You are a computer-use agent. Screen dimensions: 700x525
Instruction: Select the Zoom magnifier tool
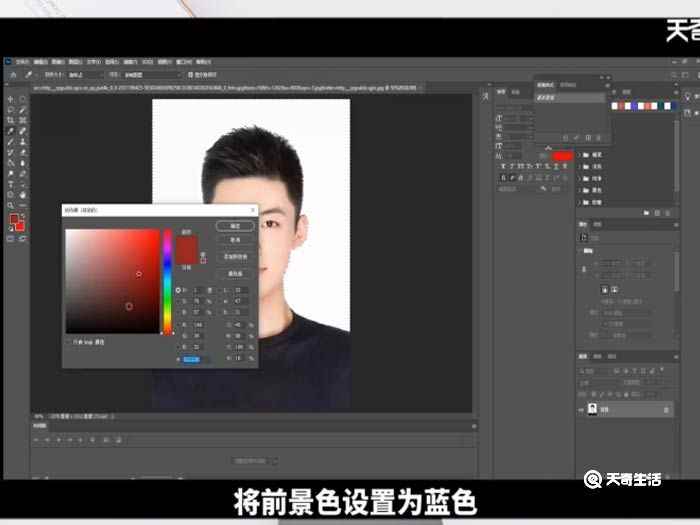click(11, 206)
